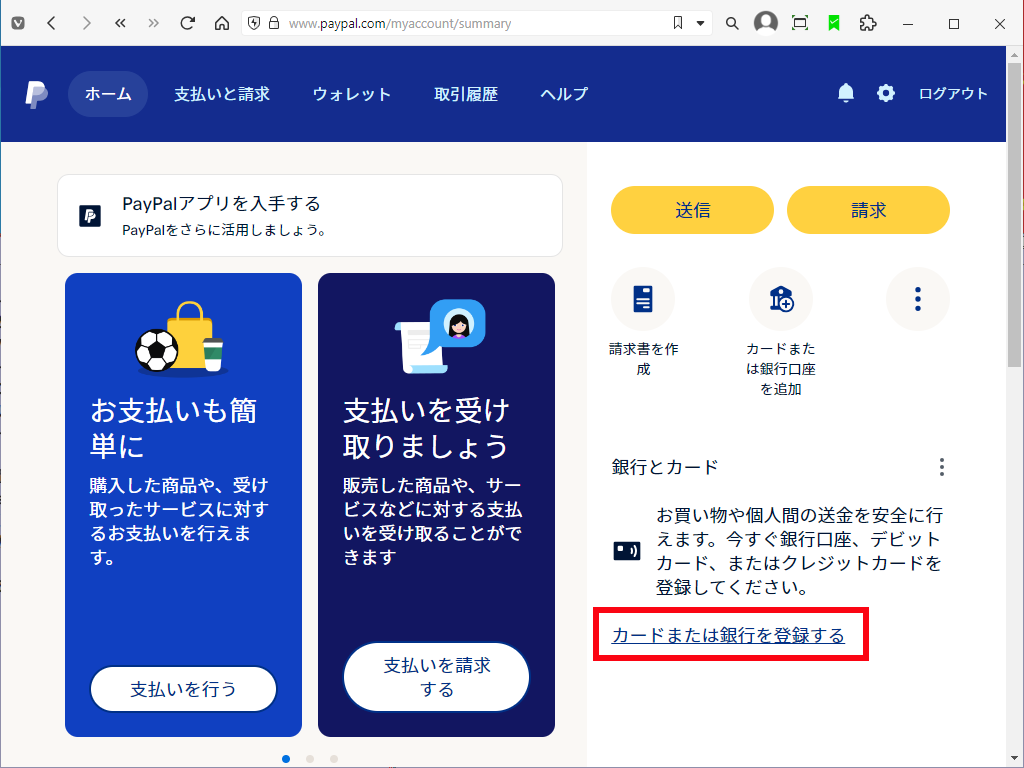
Task: Click the 支払いを行う button
Action: point(184,689)
